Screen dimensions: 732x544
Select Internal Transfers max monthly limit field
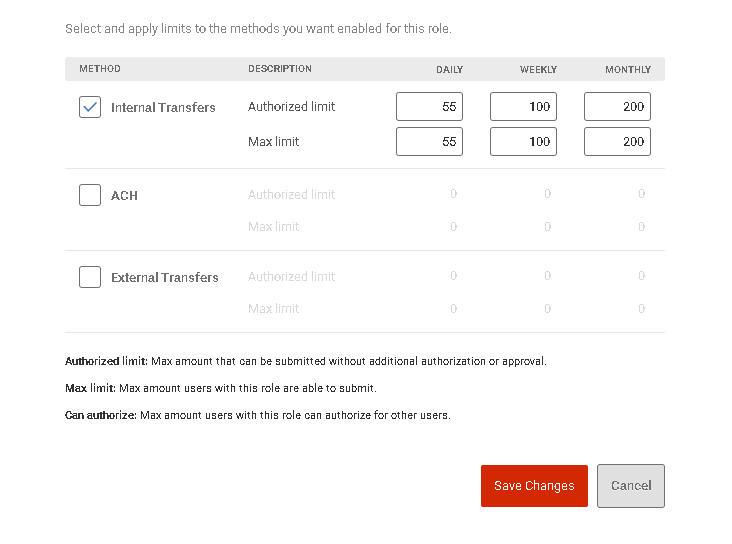(617, 141)
